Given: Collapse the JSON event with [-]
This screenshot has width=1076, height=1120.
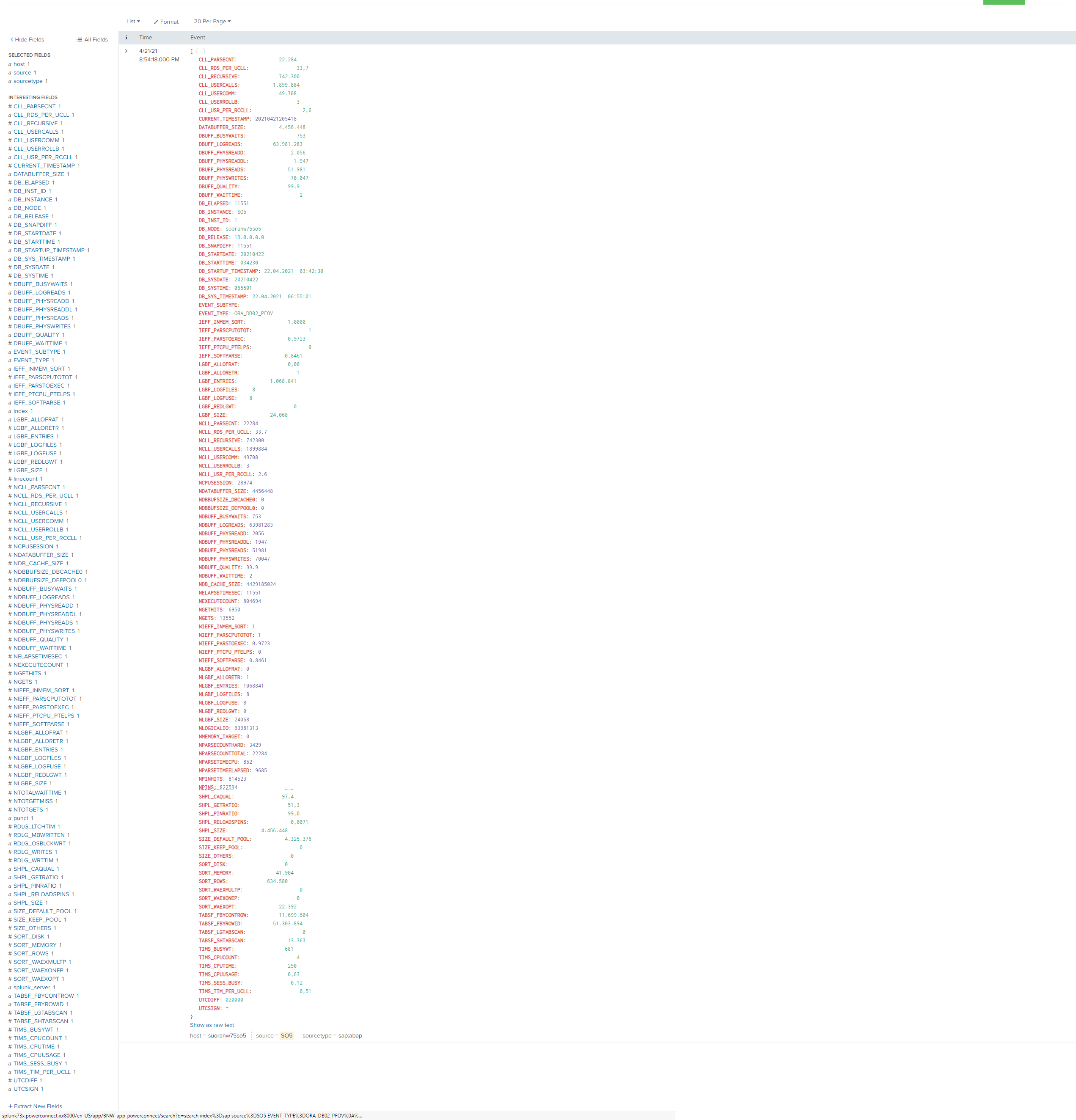Looking at the screenshot, I should point(200,52).
